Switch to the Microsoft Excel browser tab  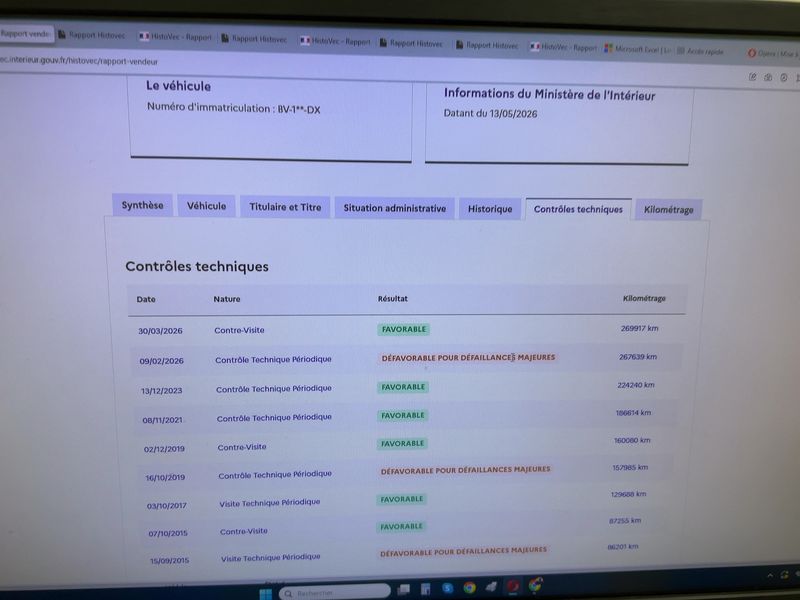point(638,49)
